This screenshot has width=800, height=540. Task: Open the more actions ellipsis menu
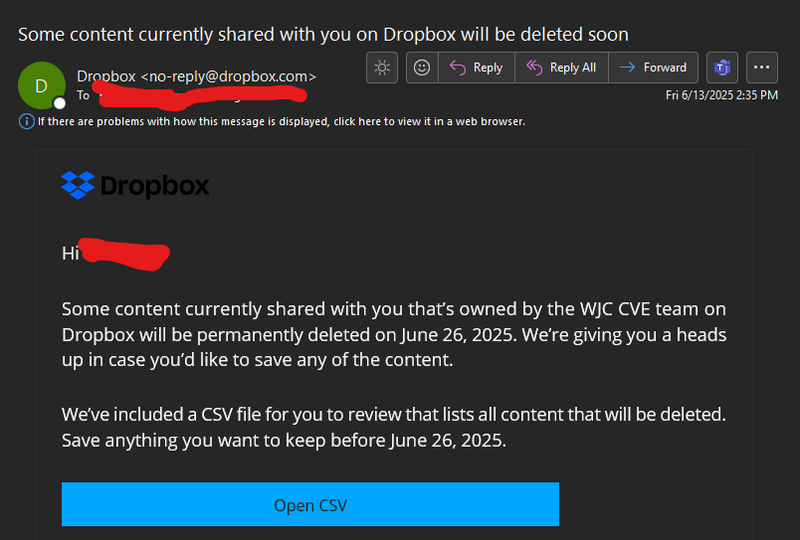[763, 68]
